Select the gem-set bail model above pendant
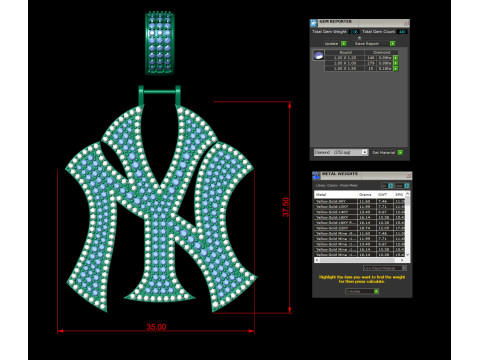 [160, 43]
